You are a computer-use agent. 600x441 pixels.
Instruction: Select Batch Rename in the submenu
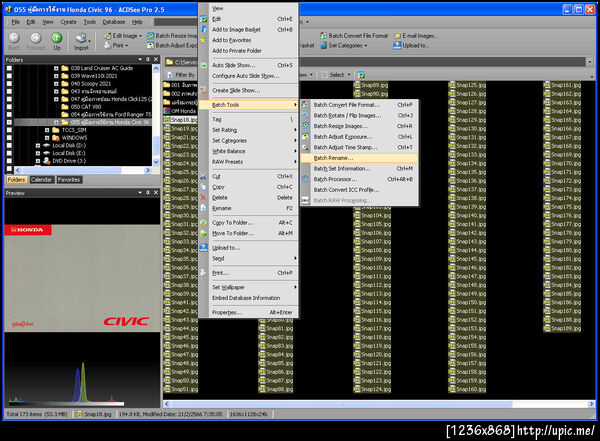pyautogui.click(x=359, y=158)
